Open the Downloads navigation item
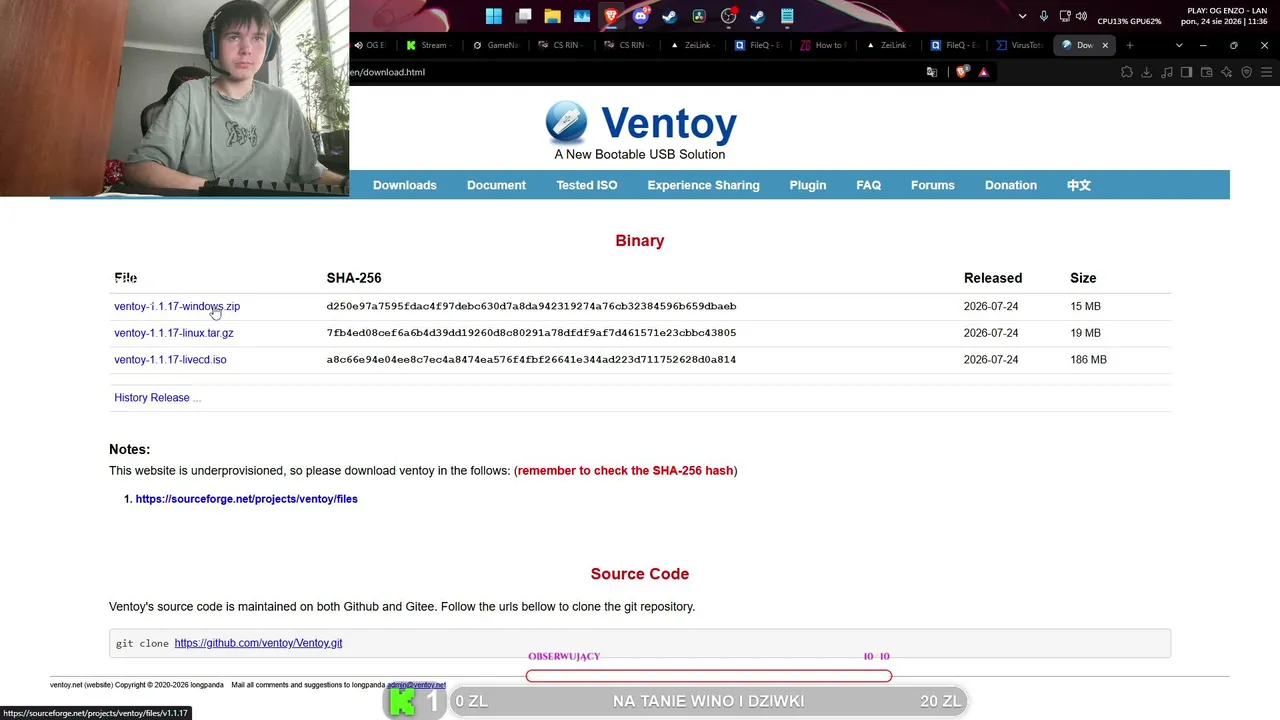Screen dimensions: 1280x720 pyautogui.click(x=405, y=185)
